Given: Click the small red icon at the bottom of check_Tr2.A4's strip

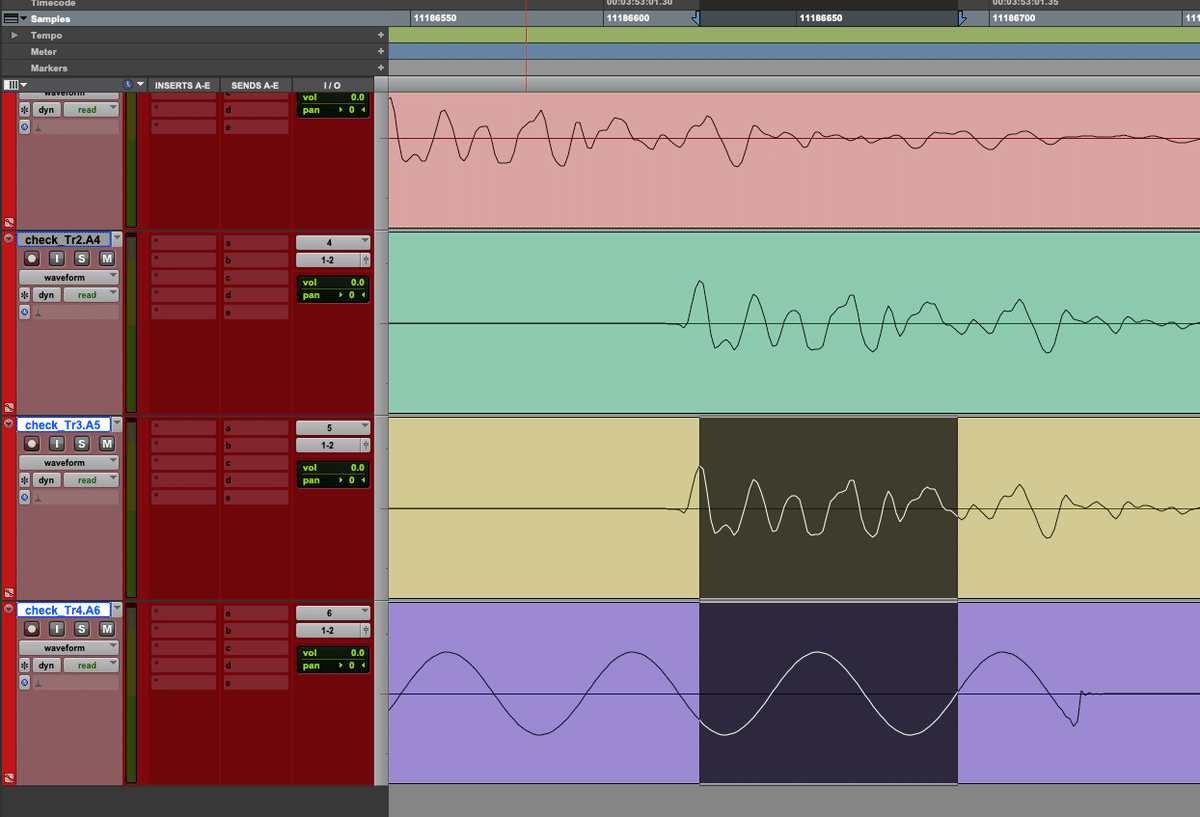Looking at the screenshot, I should click(9, 407).
